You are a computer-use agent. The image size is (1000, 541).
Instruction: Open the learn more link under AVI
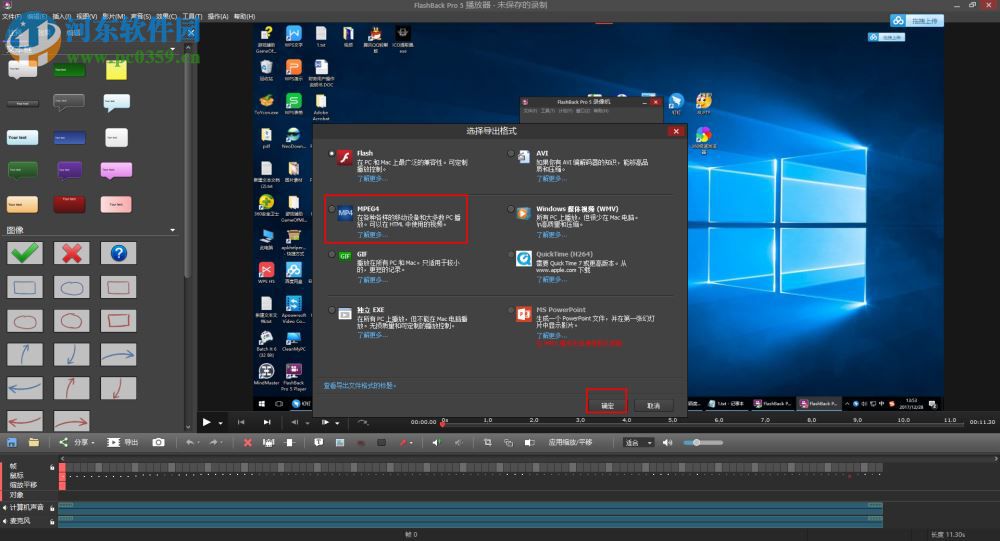(550, 179)
